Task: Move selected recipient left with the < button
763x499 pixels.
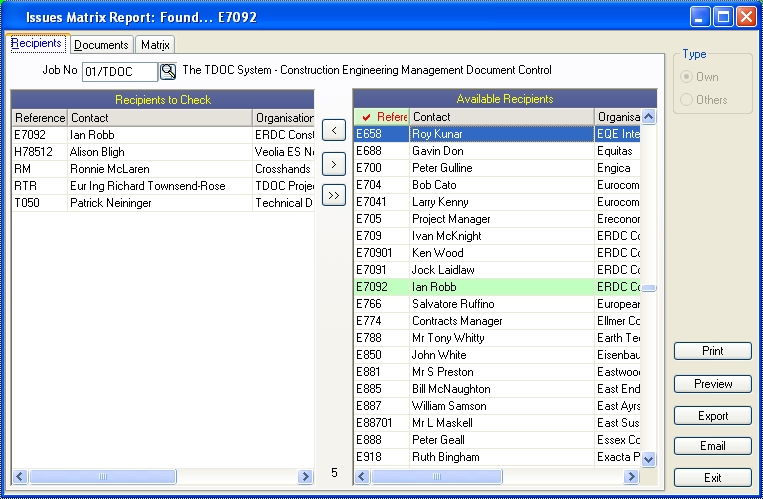Action: click(334, 130)
